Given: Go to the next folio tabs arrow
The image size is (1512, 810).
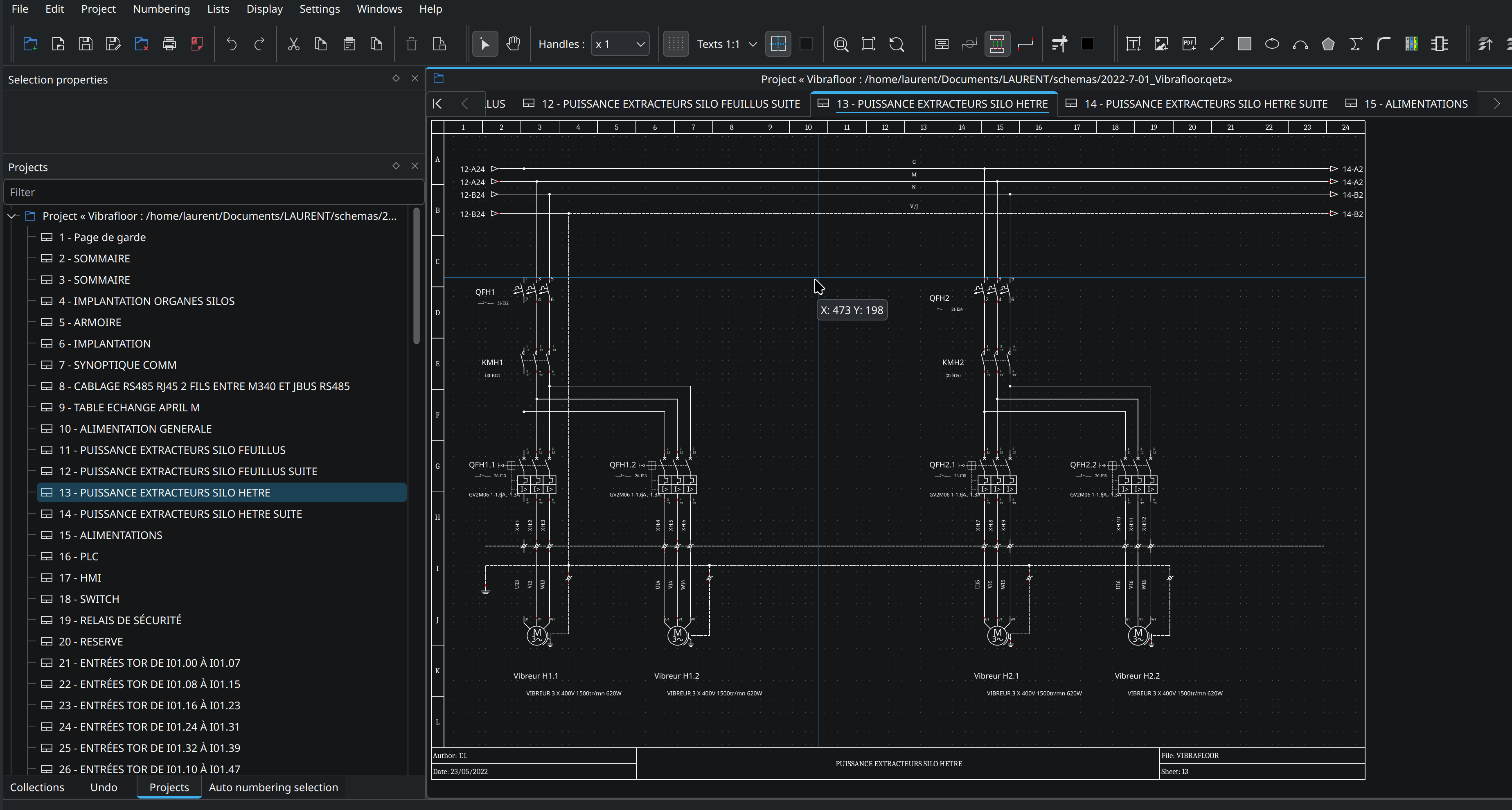Looking at the screenshot, I should tap(1496, 104).
